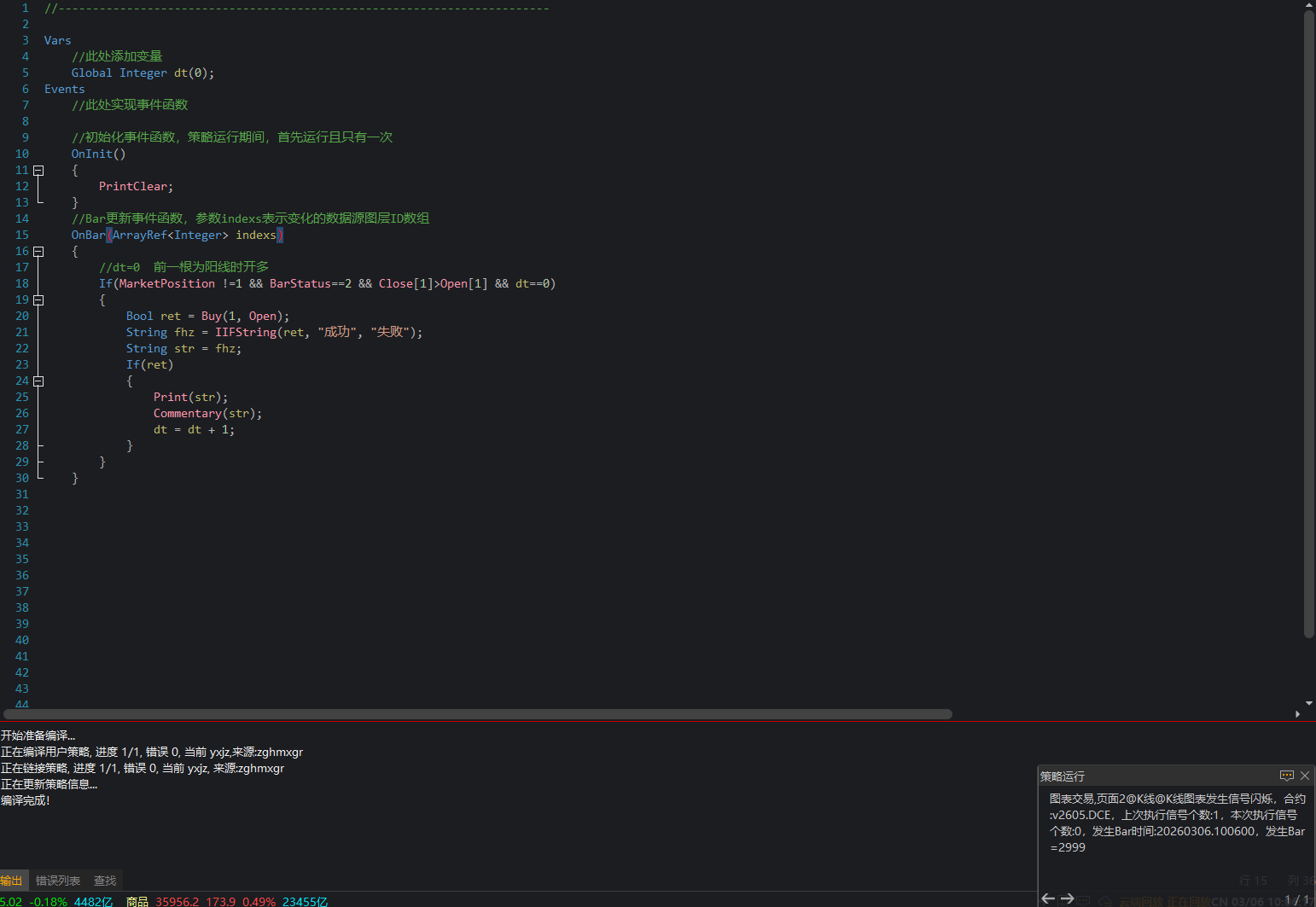Collapse the OnBar code block at line 16
The image size is (1316, 907).
pyautogui.click(x=38, y=251)
